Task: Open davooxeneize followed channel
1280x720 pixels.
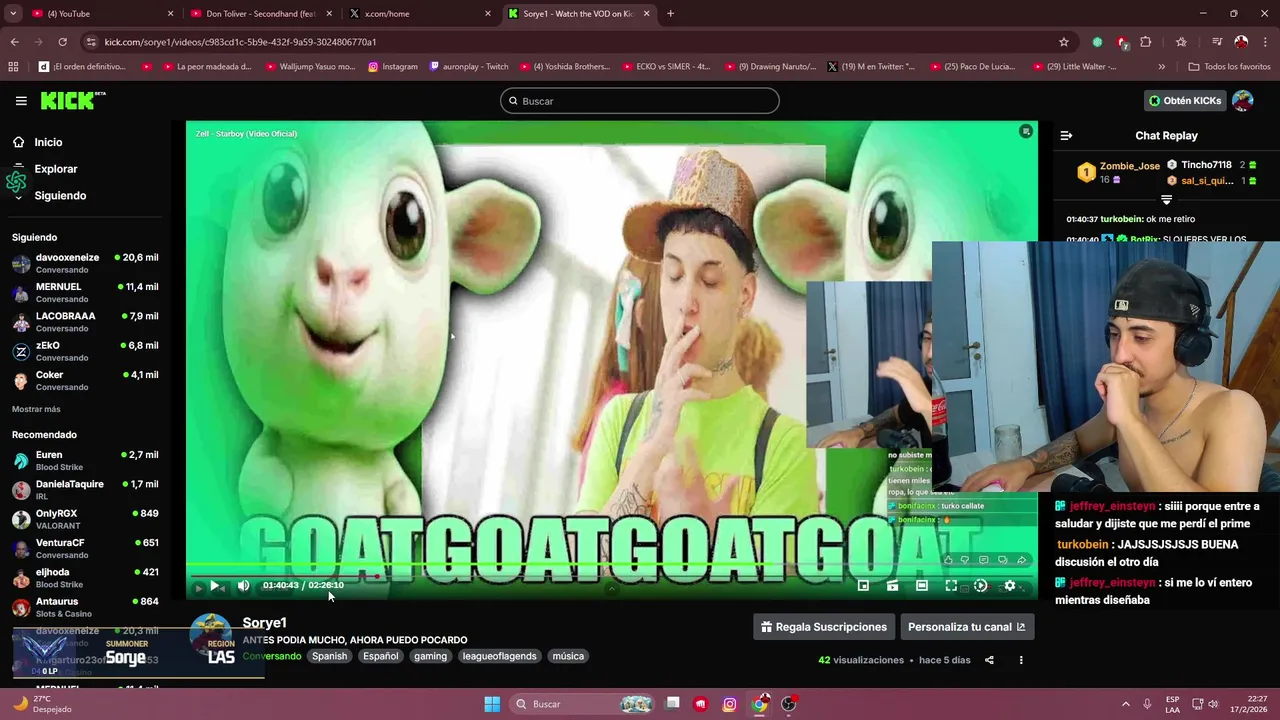Action: [x=85, y=263]
